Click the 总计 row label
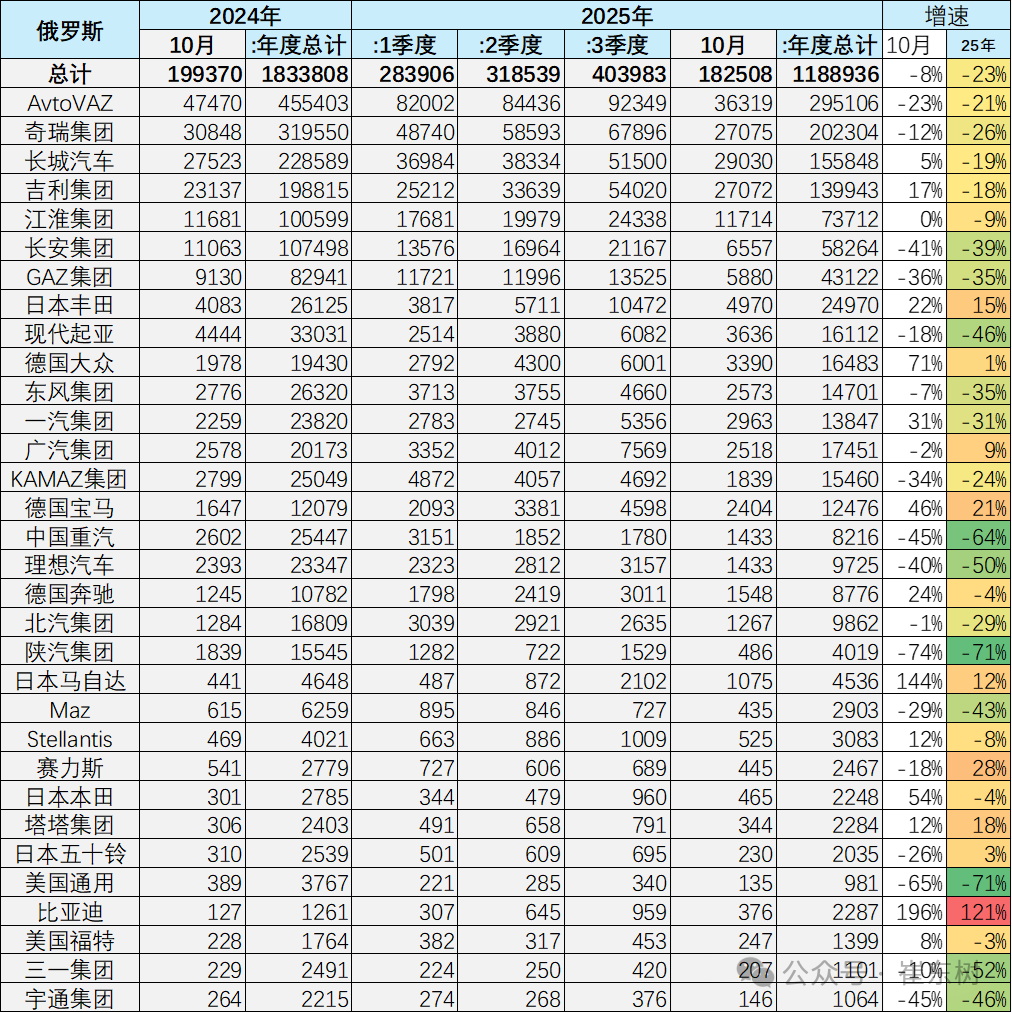This screenshot has width=1012, height=1013. point(69,74)
